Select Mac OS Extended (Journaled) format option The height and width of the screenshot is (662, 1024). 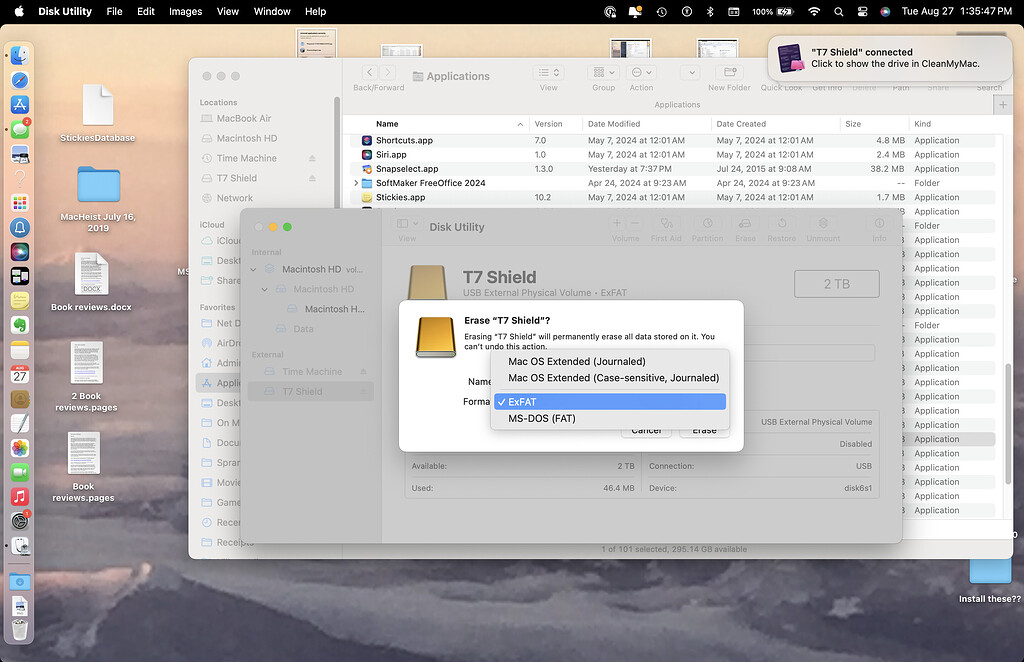[x=576, y=361]
